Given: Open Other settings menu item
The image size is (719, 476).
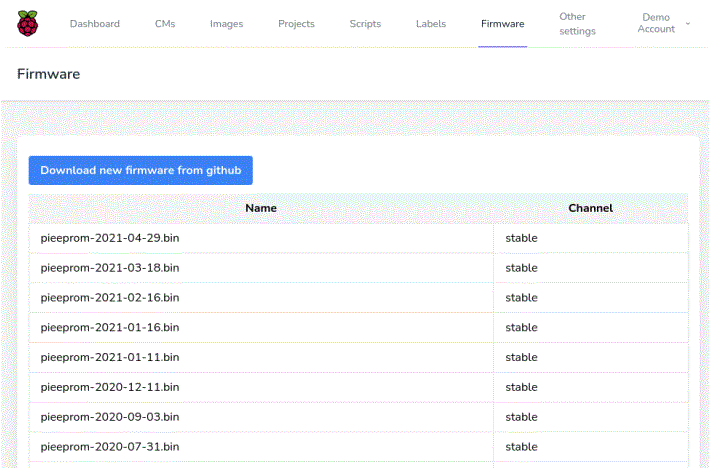Looking at the screenshot, I should (x=577, y=24).
